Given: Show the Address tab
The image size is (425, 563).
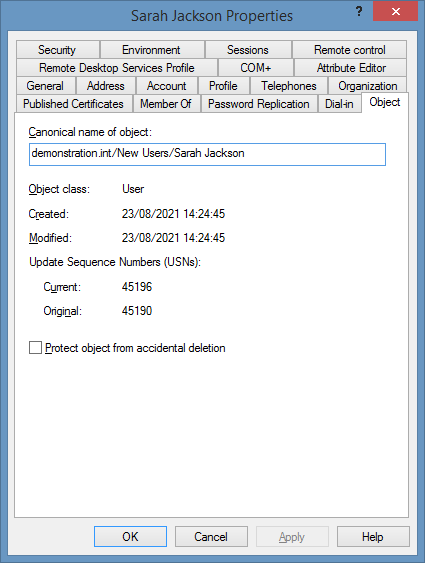Looking at the screenshot, I should (x=106, y=85).
